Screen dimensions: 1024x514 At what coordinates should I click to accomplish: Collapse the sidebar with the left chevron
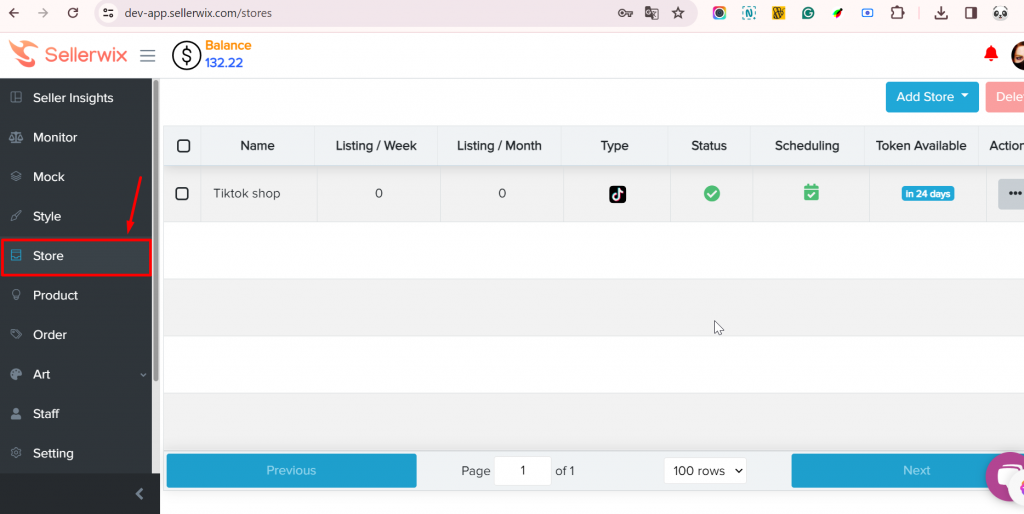click(139, 494)
